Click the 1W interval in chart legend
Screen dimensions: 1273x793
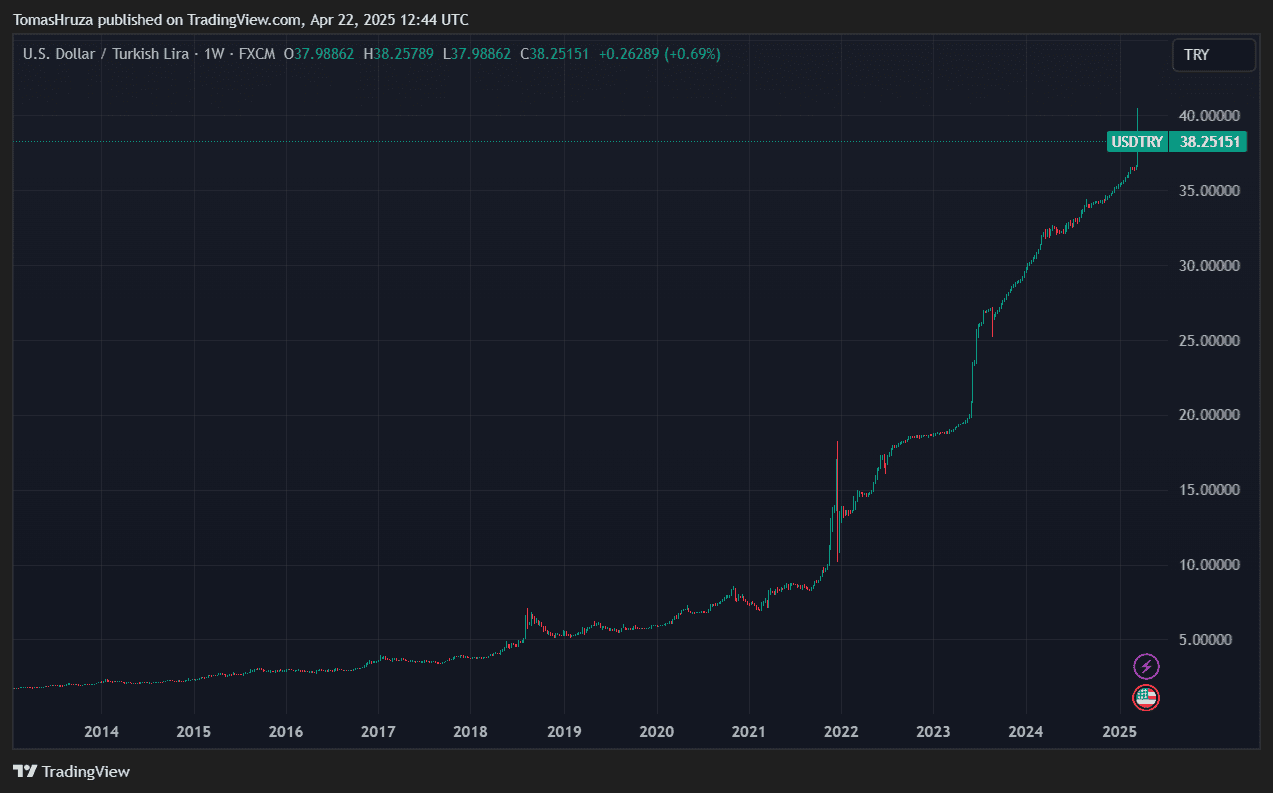pyautogui.click(x=212, y=54)
